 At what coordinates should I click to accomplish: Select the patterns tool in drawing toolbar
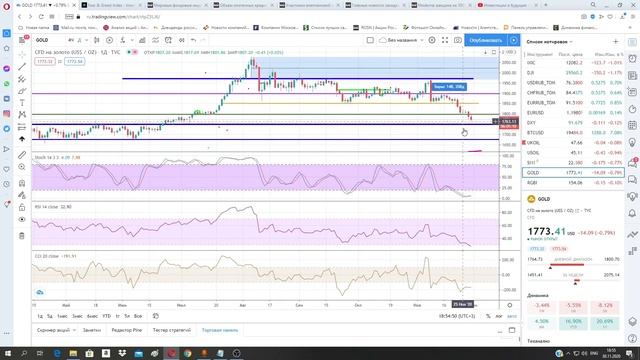tap(22, 115)
